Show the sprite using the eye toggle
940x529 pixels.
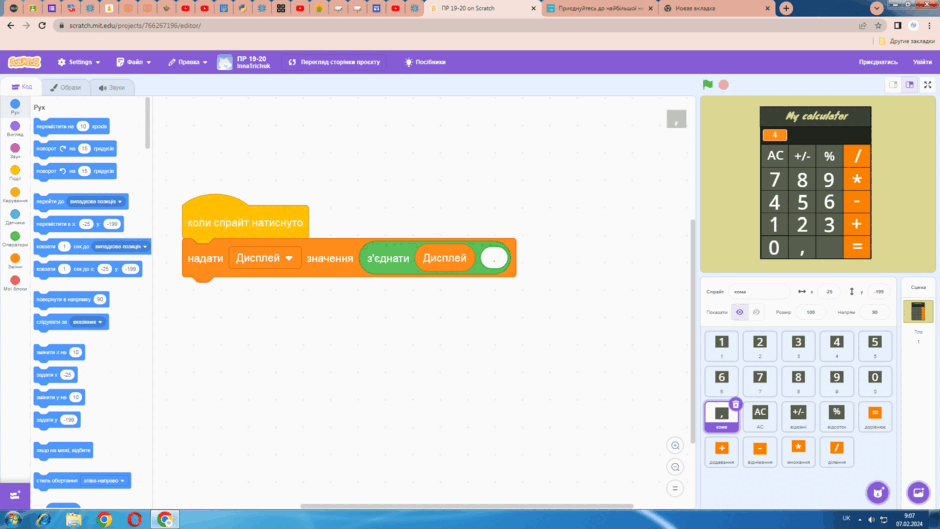point(740,312)
